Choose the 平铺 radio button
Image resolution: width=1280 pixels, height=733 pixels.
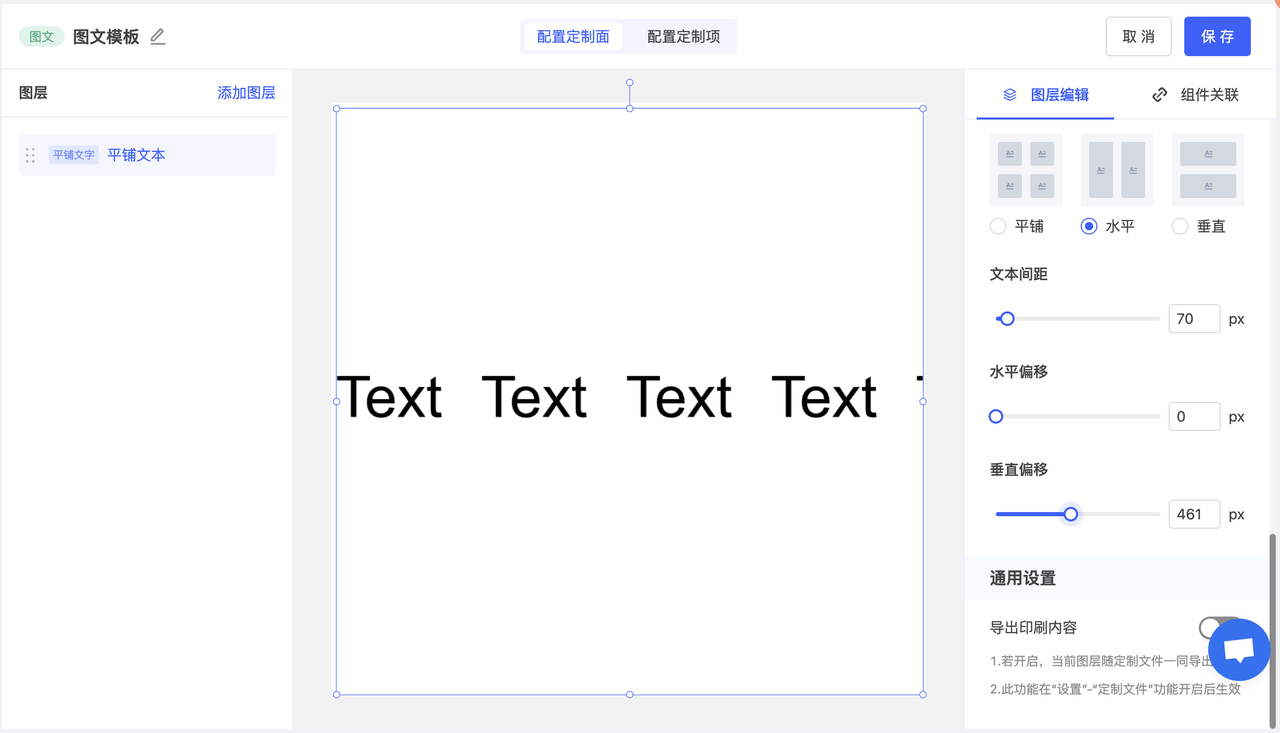(x=998, y=226)
